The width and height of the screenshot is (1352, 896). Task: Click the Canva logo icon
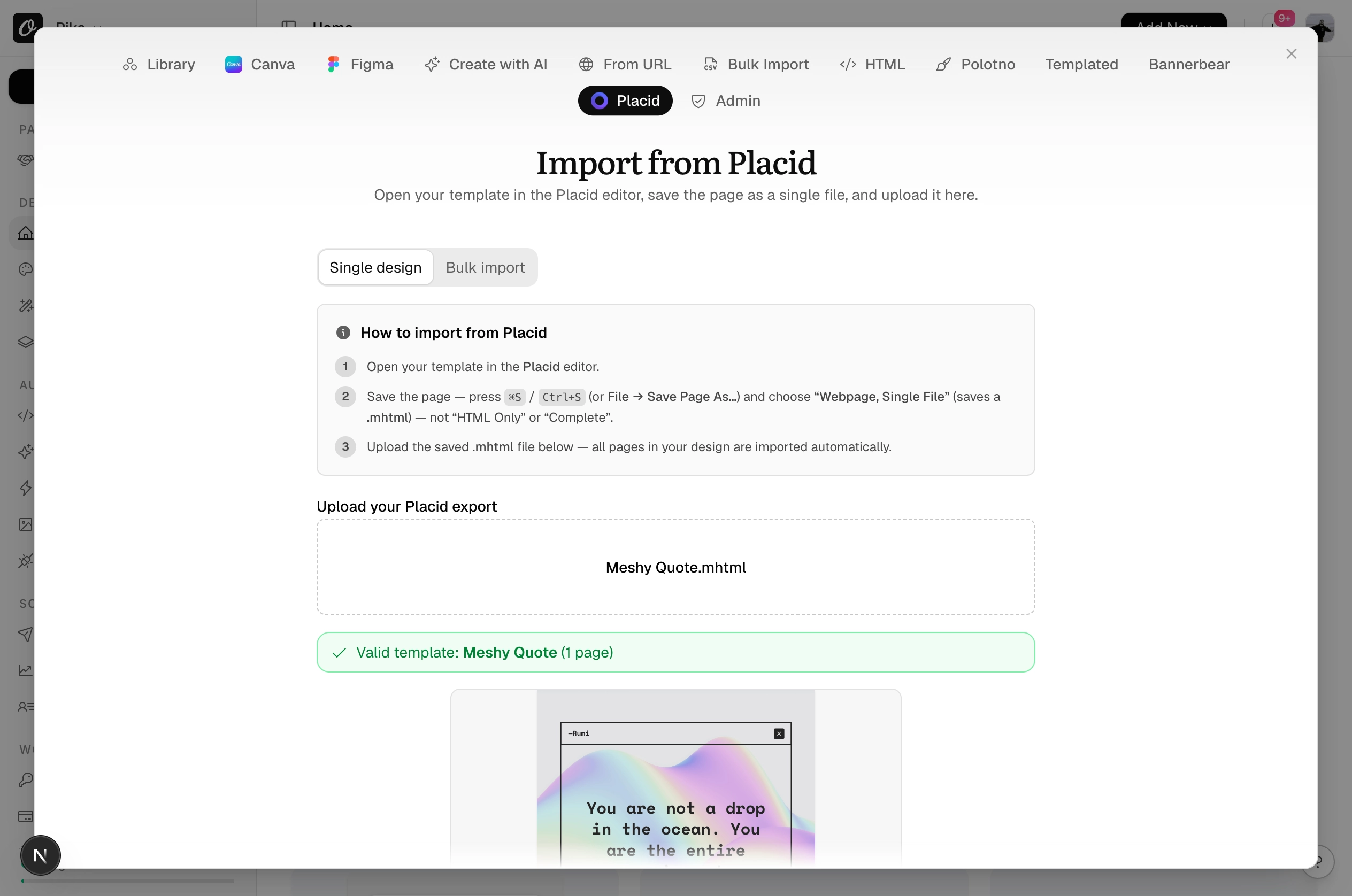point(234,65)
